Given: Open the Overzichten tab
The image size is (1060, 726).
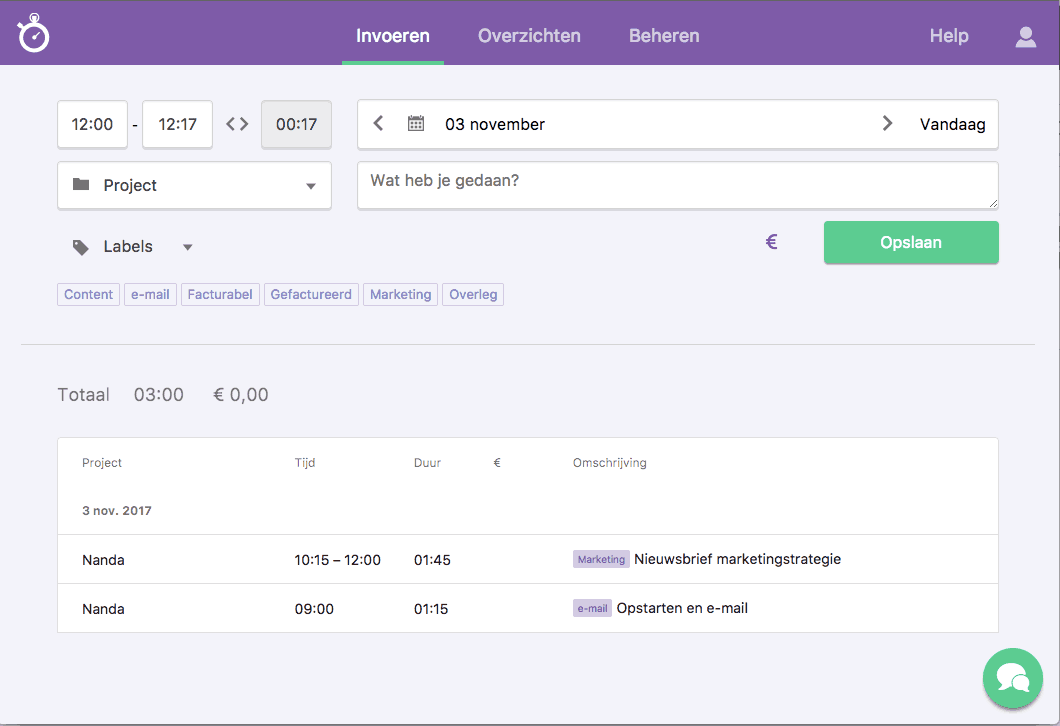Looking at the screenshot, I should 529,36.
